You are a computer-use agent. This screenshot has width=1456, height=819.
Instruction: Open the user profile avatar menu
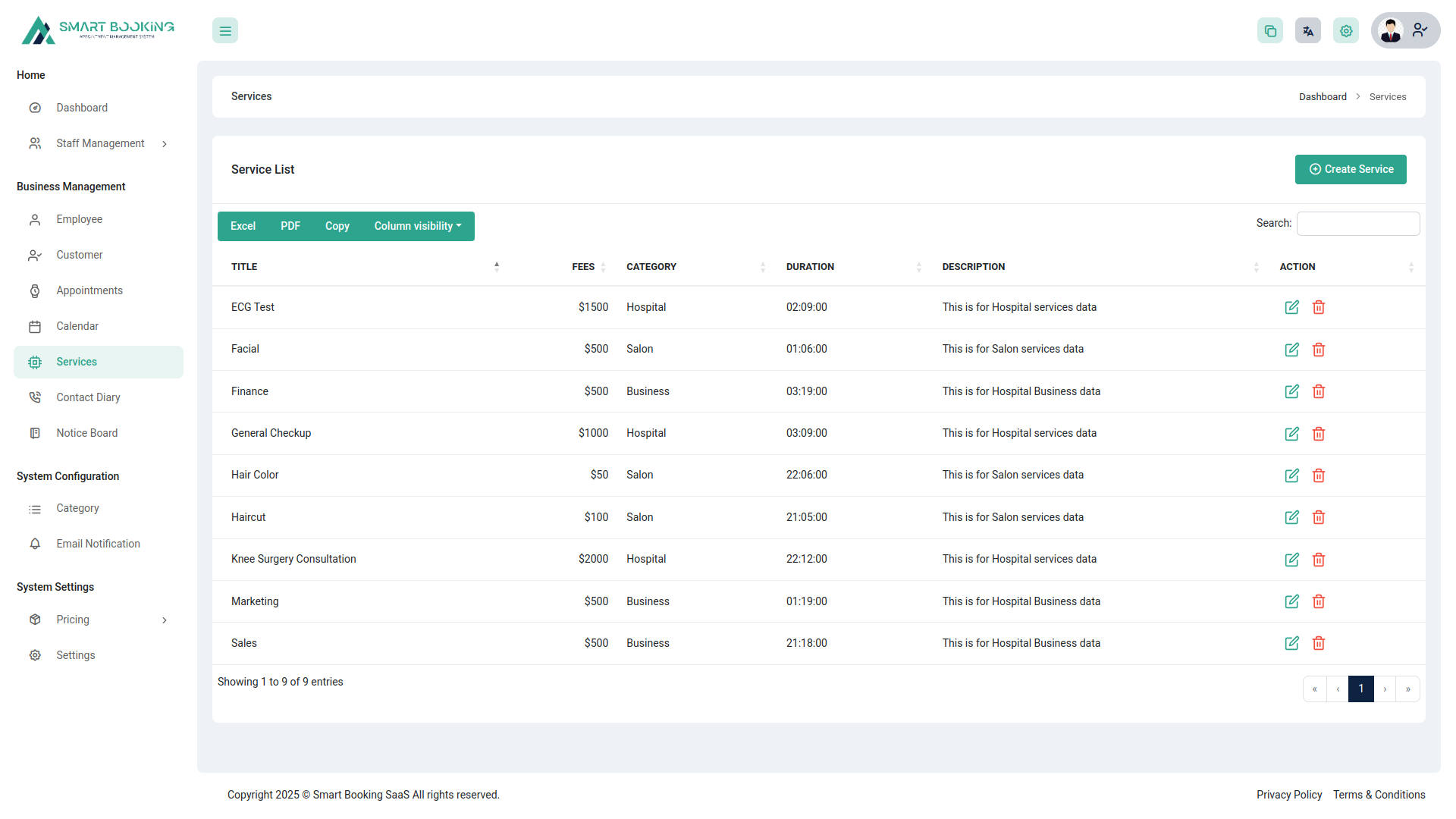point(1391,30)
